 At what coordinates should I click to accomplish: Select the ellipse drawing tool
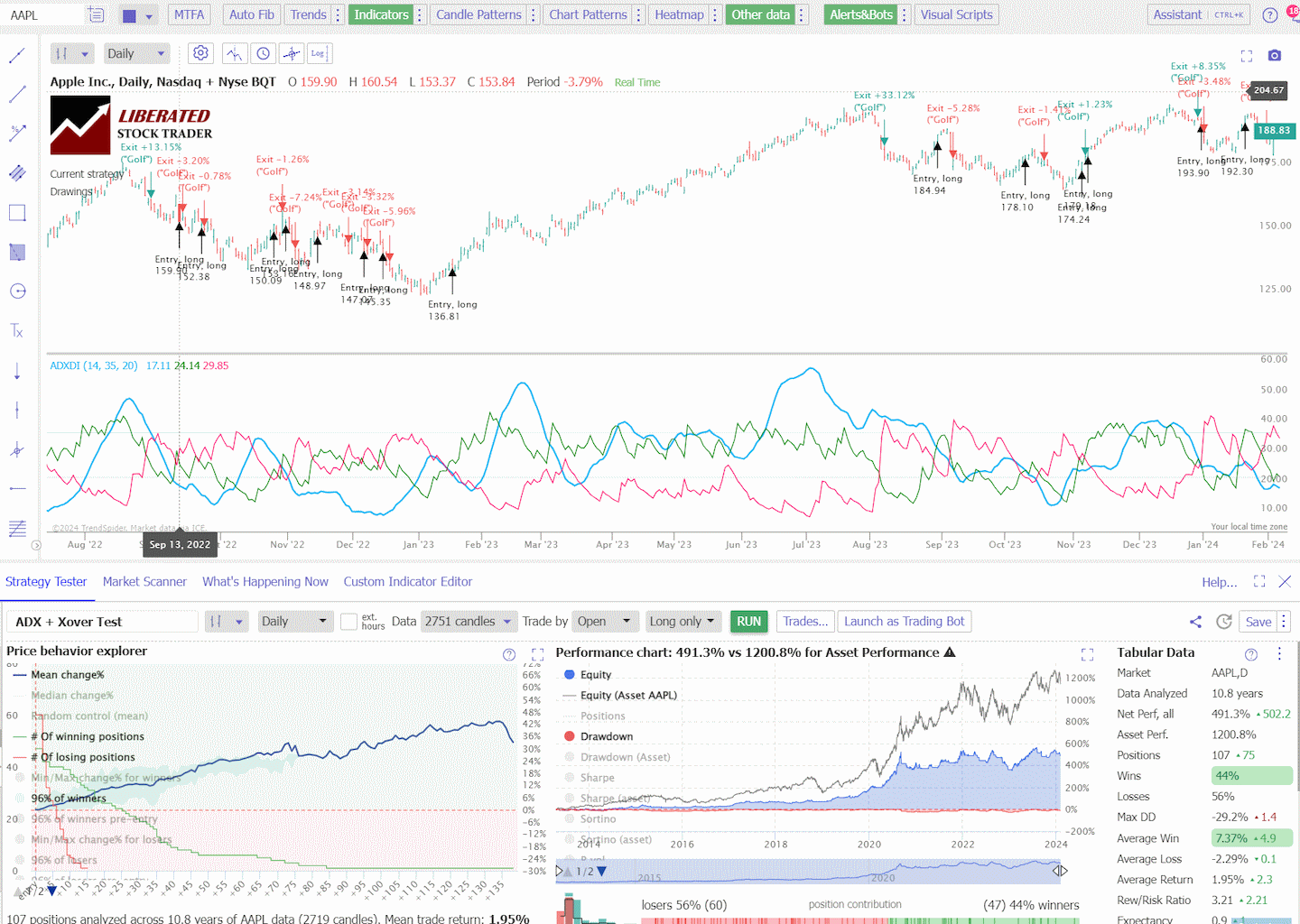click(16, 291)
